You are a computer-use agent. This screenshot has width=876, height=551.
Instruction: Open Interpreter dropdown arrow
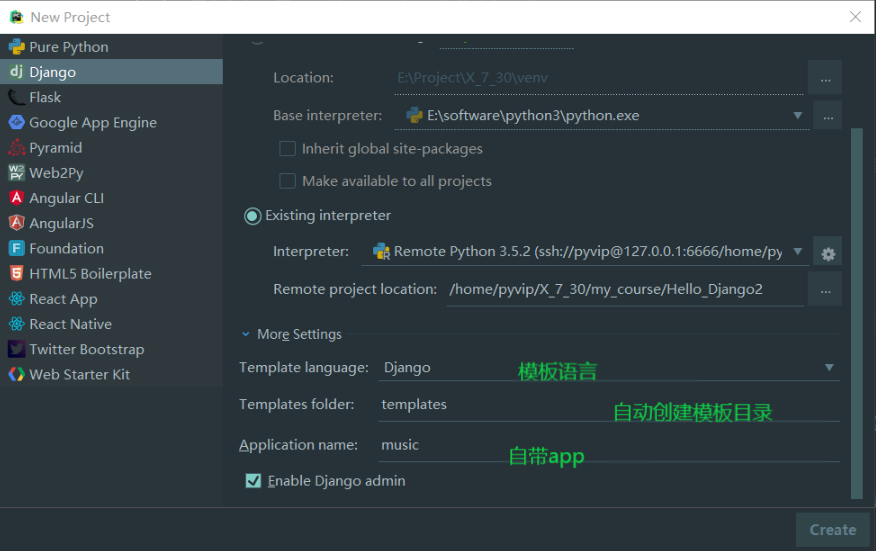pos(798,251)
